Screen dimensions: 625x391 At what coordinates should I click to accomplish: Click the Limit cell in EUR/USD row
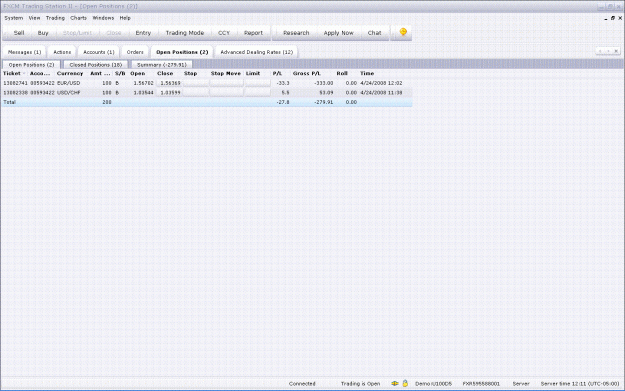click(257, 83)
